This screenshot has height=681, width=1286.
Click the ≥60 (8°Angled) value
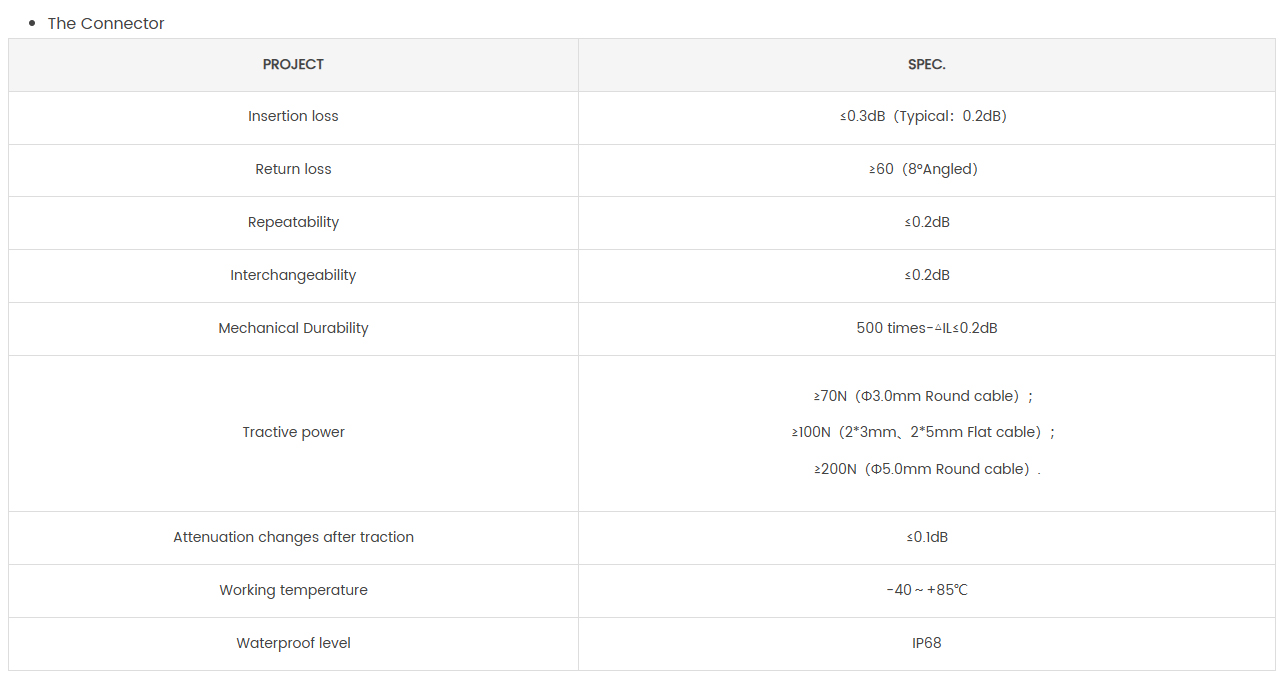tap(924, 170)
